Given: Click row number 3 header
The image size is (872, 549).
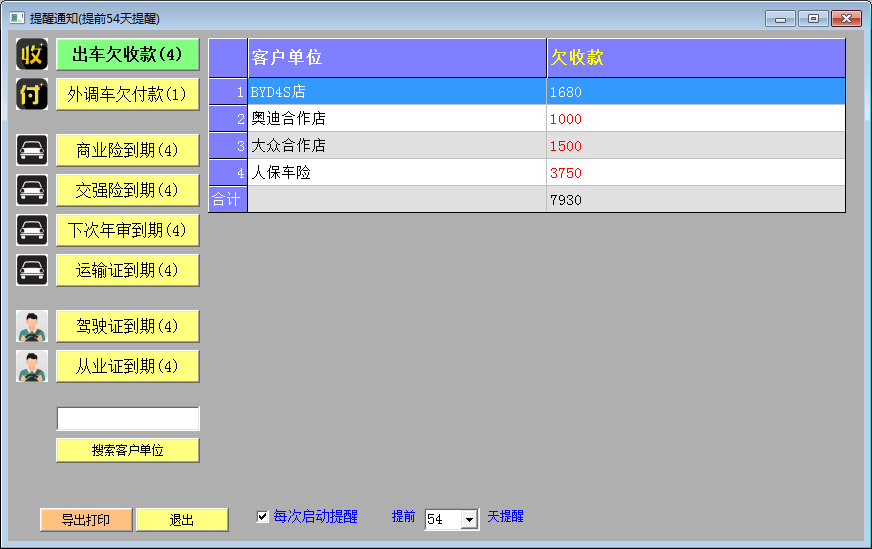Looking at the screenshot, I should 227,146.
